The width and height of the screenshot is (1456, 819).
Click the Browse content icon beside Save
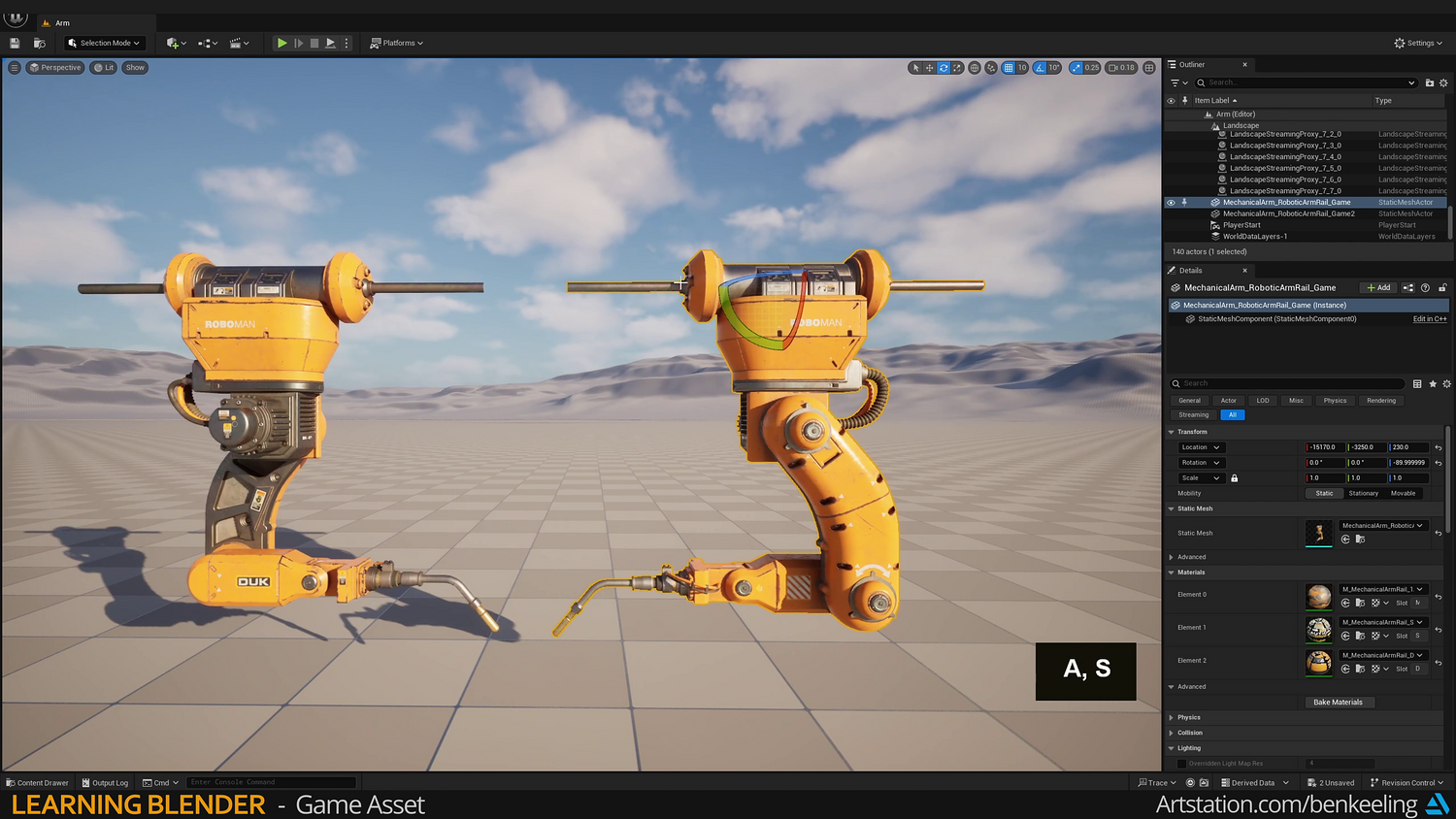40,43
